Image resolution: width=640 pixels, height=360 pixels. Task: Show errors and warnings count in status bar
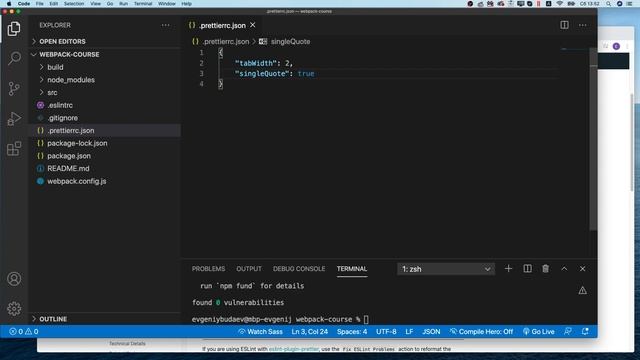click(24, 331)
